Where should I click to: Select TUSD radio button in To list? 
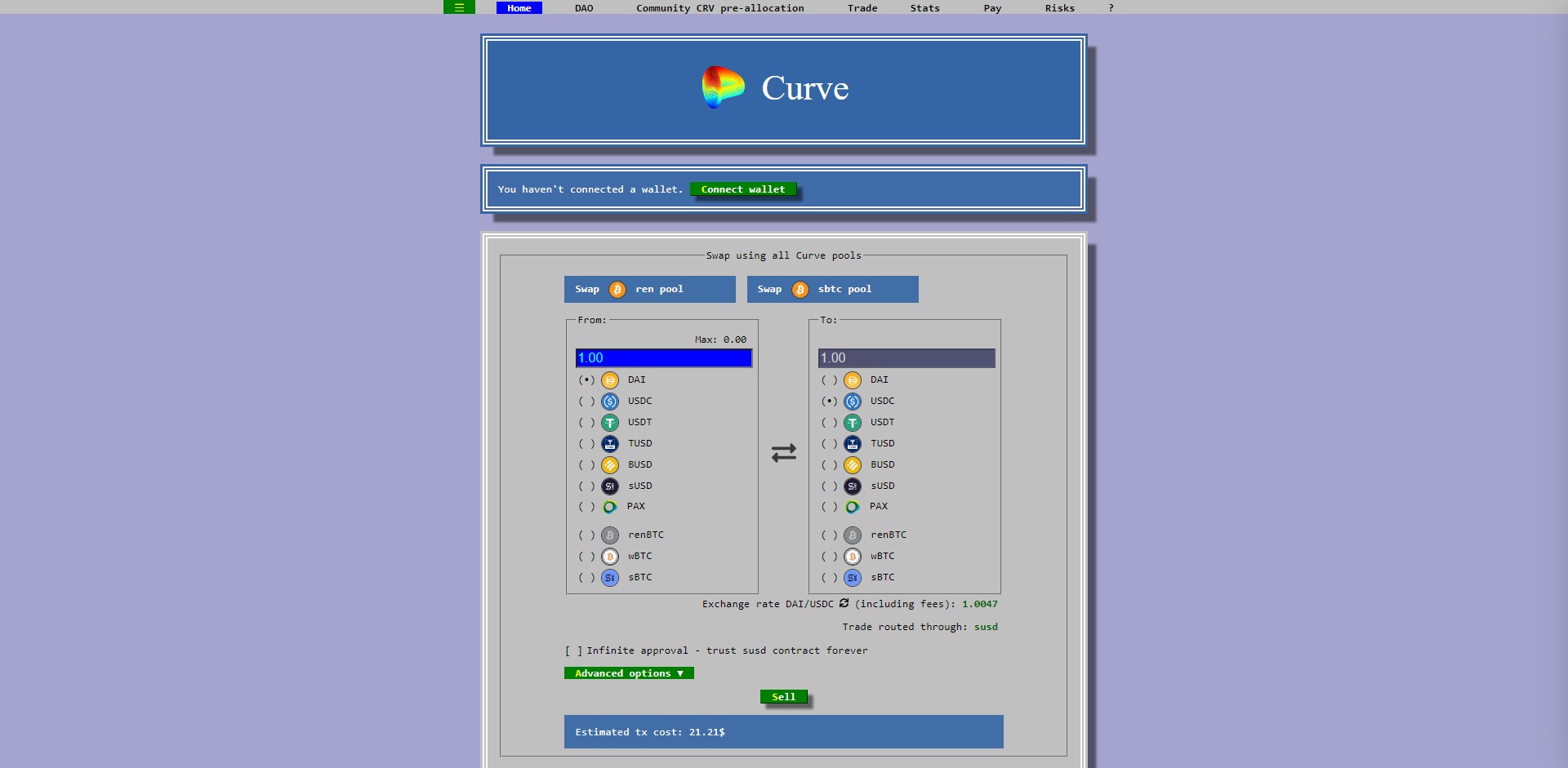[x=829, y=444]
